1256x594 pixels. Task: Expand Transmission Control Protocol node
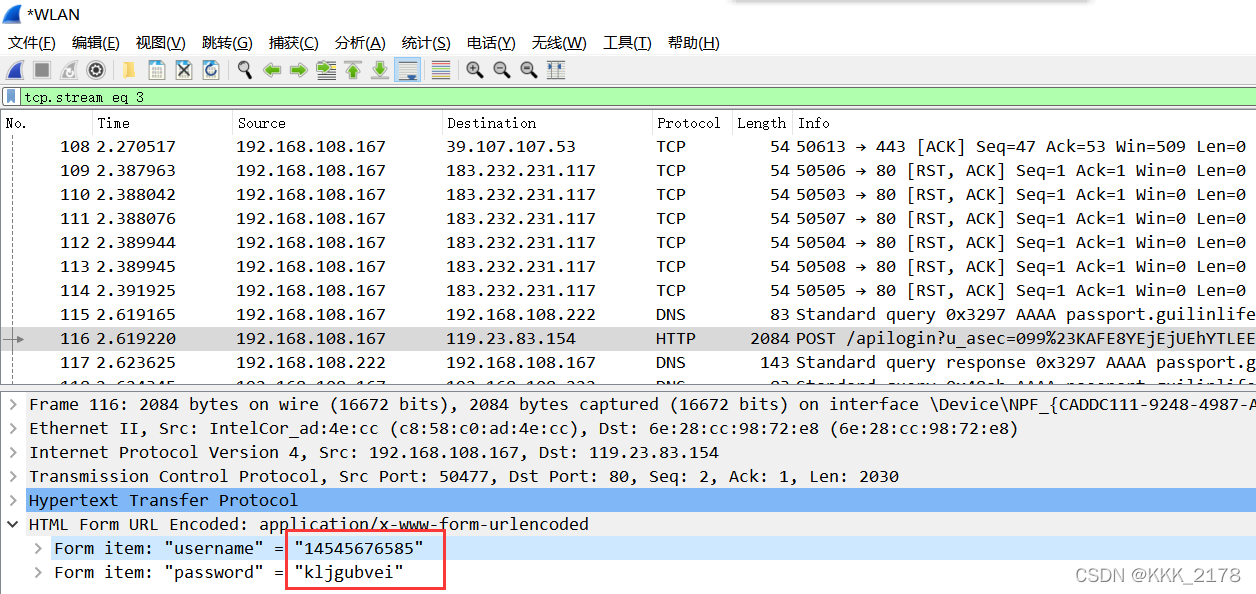(13, 477)
